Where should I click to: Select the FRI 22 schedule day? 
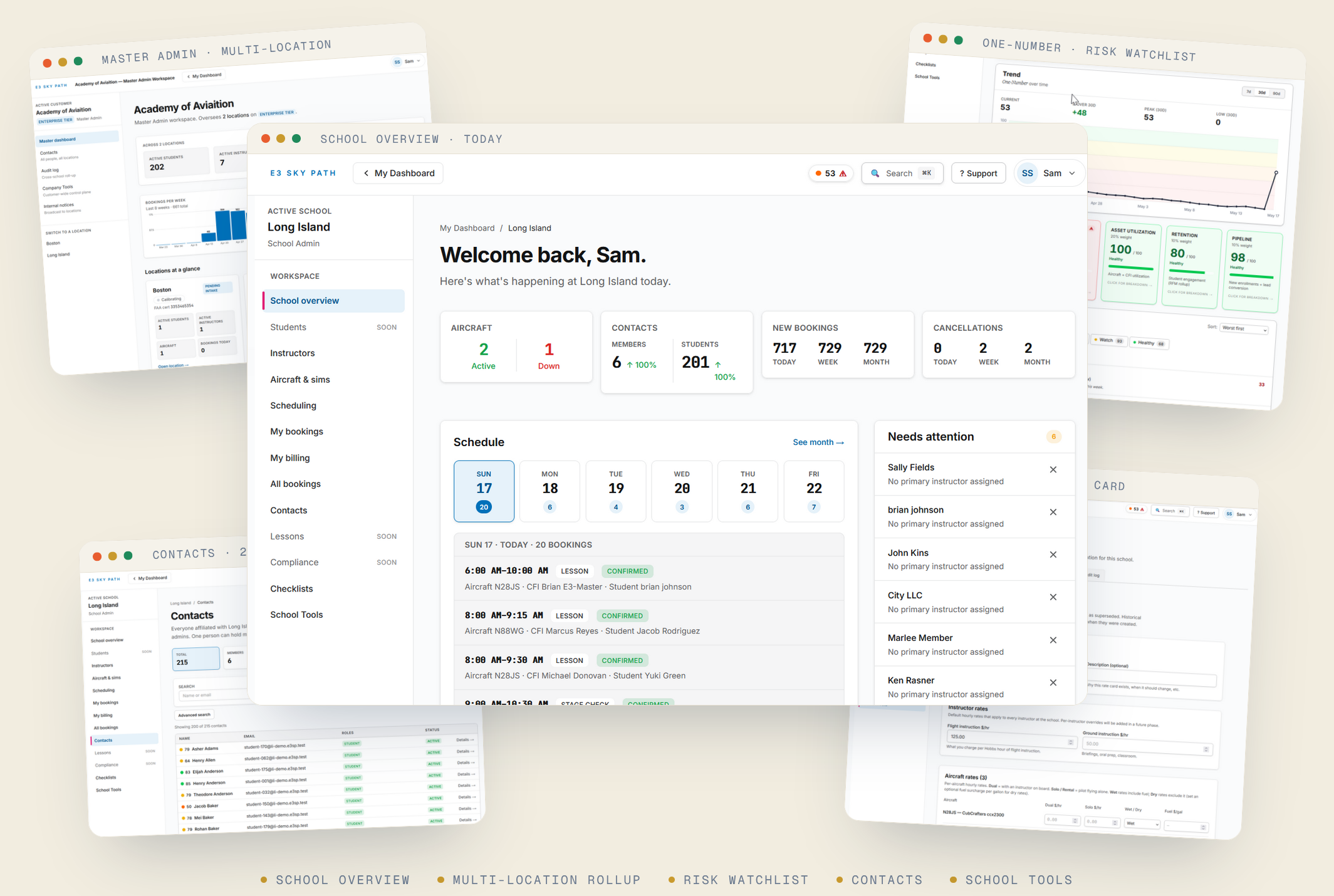(814, 491)
